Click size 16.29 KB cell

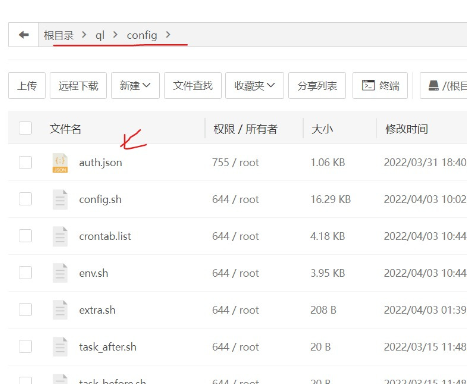331,199
